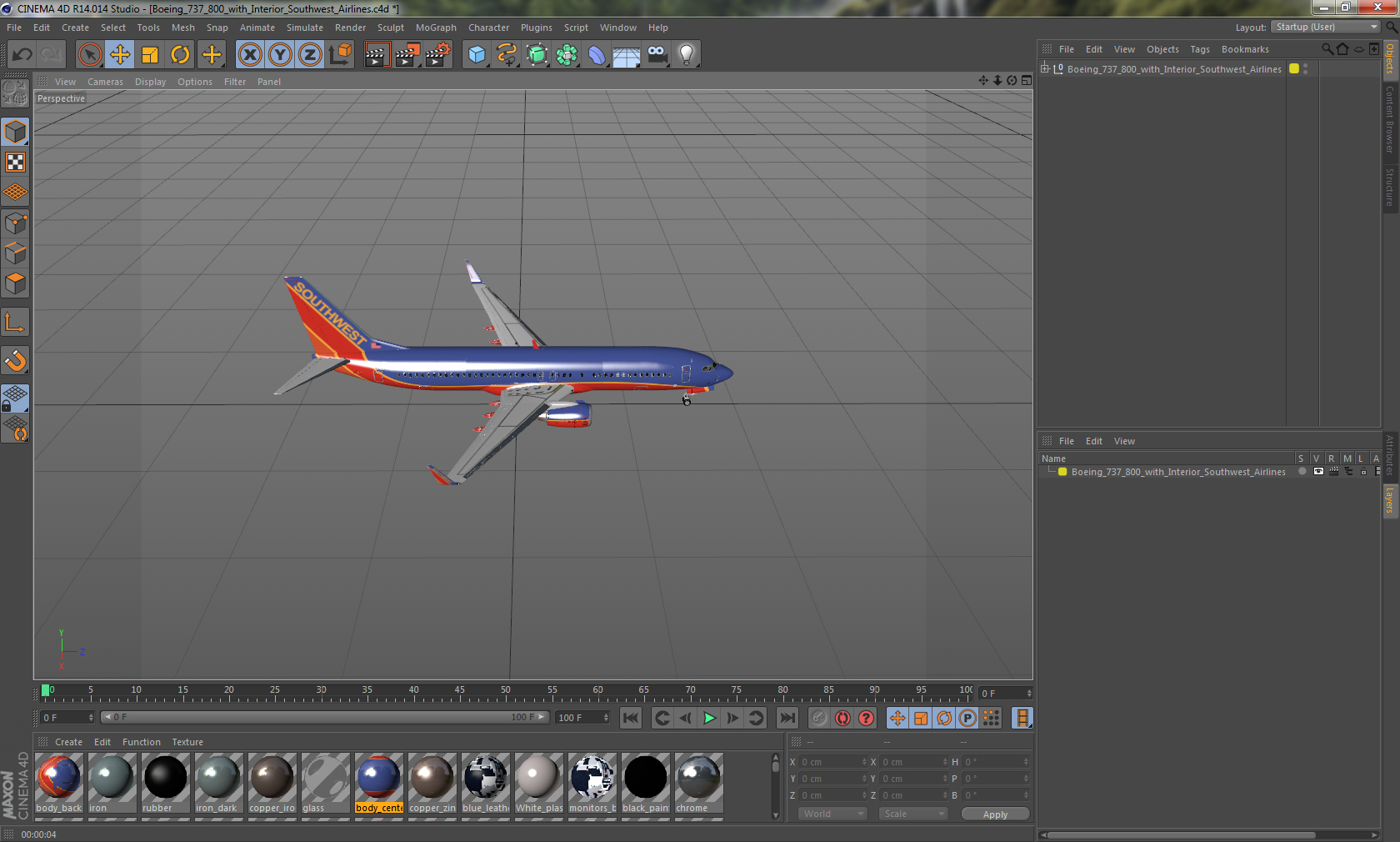1400x842 pixels.
Task: Switch to Polygons mode
Action: 15,283
